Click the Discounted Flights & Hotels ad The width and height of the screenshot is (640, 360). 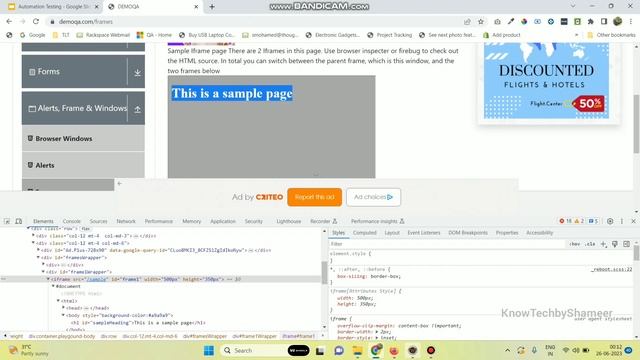click(546, 81)
